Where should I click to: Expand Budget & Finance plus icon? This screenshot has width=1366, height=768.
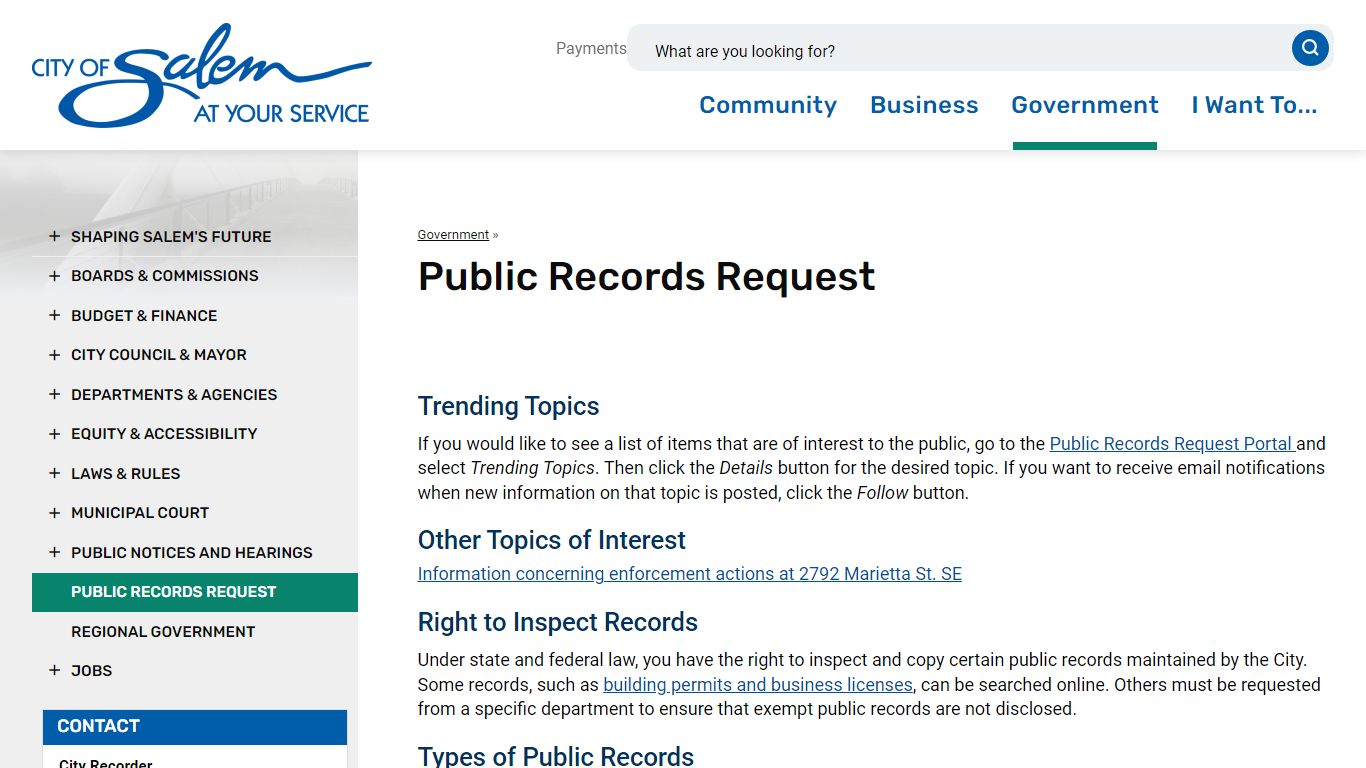coord(54,315)
